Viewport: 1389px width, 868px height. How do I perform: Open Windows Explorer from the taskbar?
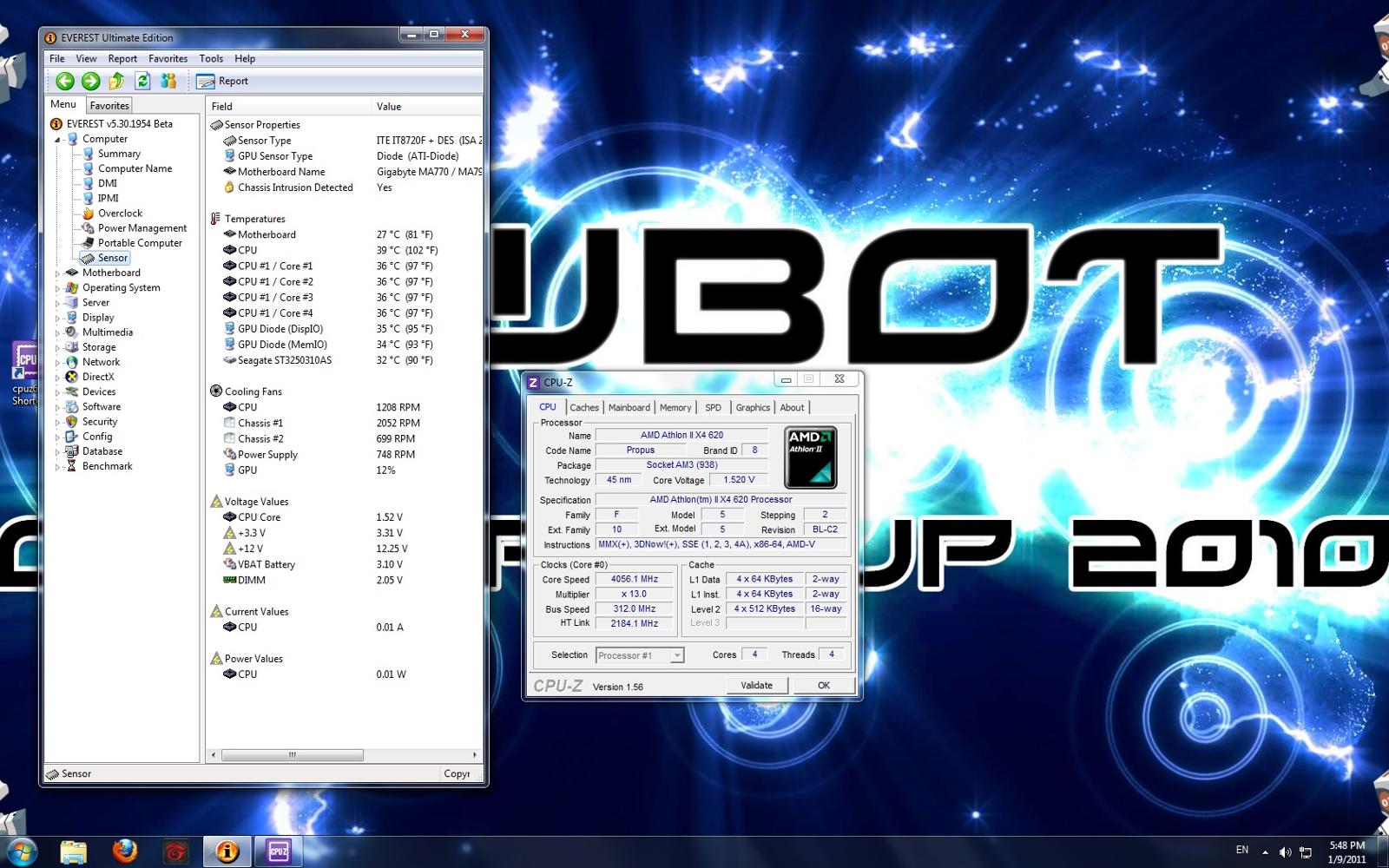tap(75, 852)
